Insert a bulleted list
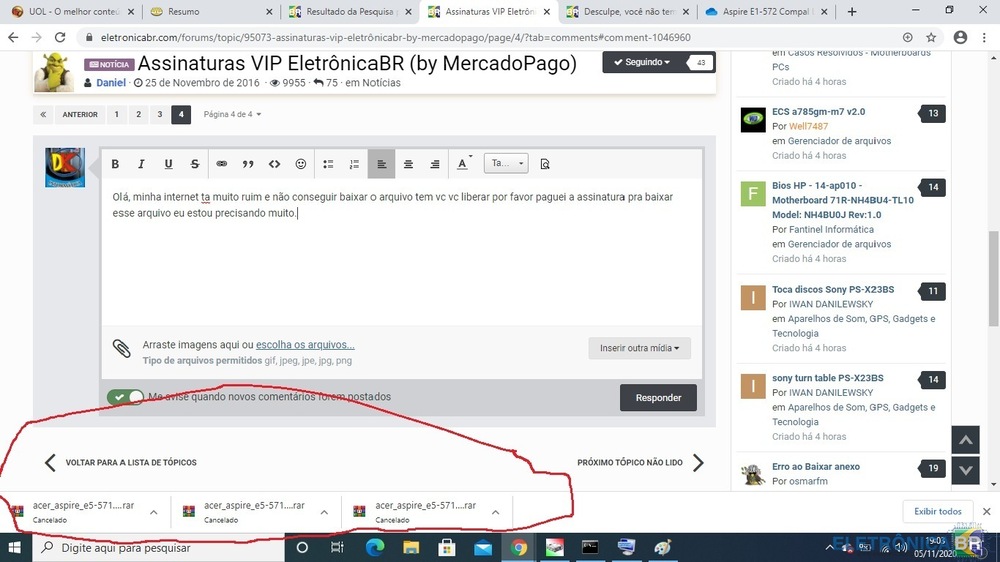This screenshot has width=1000, height=562. pyautogui.click(x=328, y=164)
